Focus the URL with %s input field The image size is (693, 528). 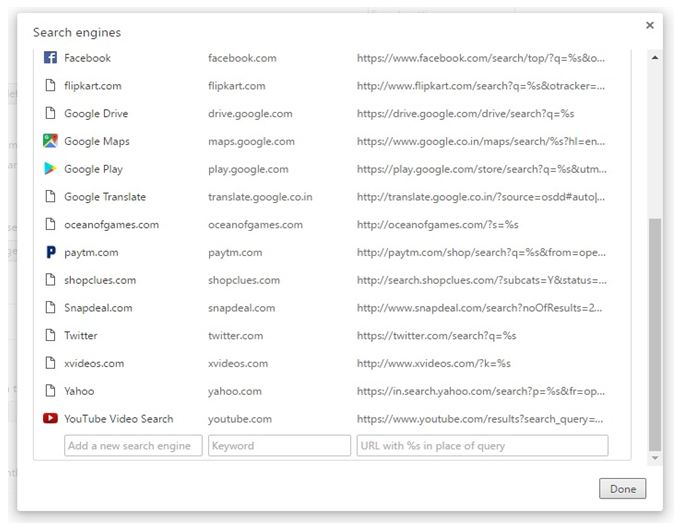482,445
